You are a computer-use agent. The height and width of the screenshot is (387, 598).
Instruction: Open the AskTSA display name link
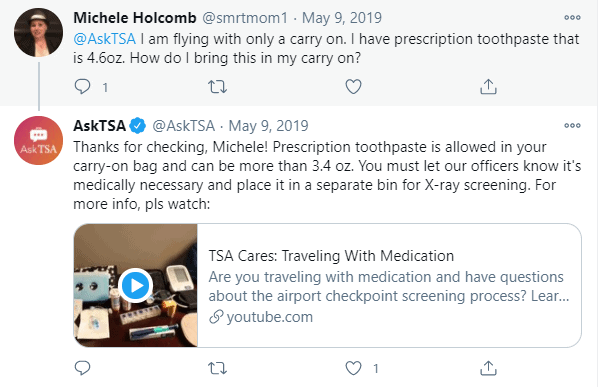(99, 125)
